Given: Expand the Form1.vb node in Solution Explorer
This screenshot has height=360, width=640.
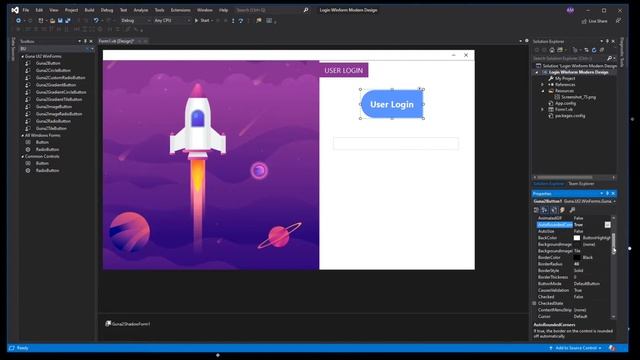Looking at the screenshot, I should tap(543, 109).
